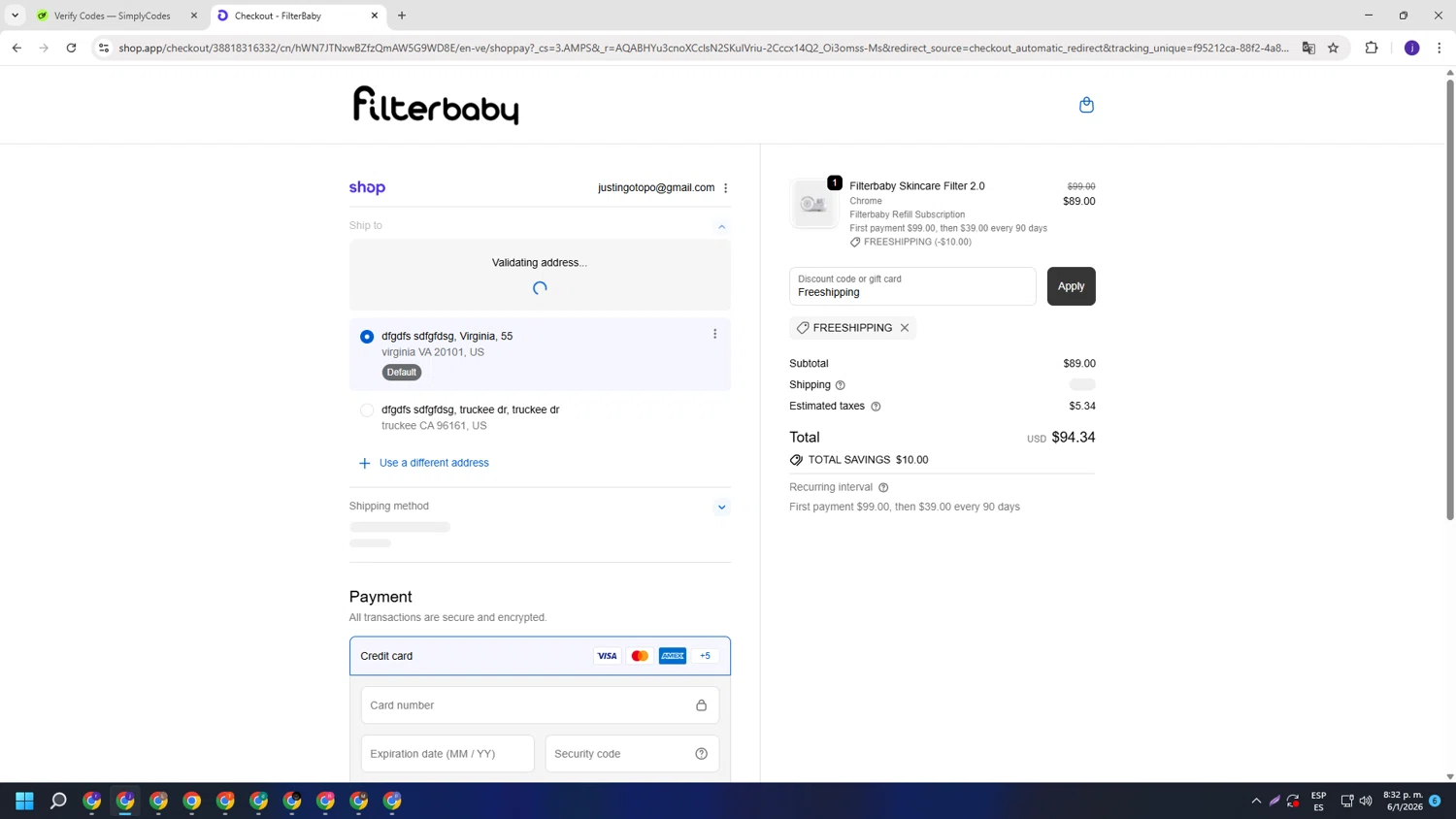Click the Total $94.34 amount
Screen dimensions: 1456x819
(x=1073, y=438)
